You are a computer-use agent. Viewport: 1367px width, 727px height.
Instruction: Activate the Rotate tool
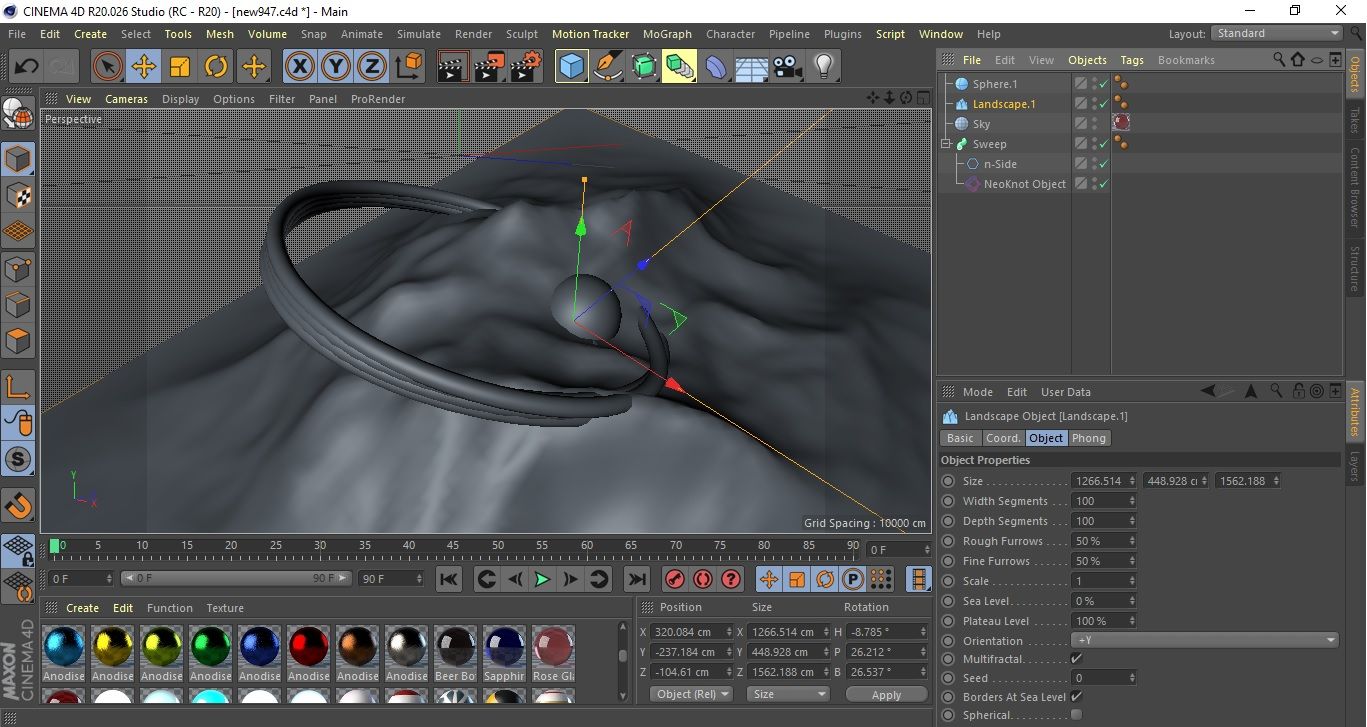[x=216, y=67]
